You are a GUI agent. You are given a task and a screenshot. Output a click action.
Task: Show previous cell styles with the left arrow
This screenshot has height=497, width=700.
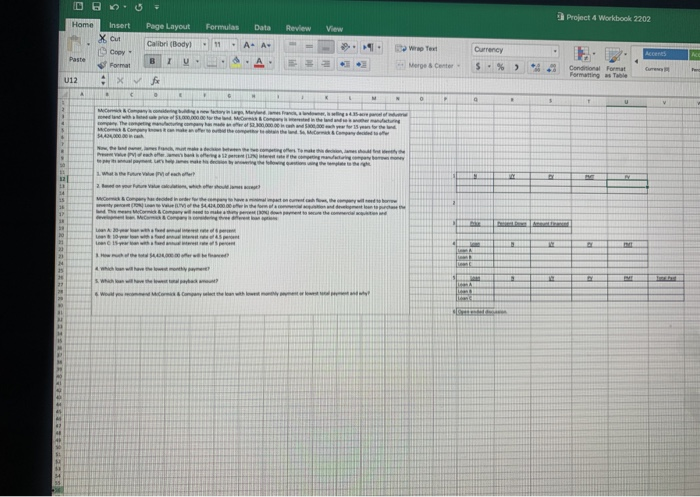636,61
